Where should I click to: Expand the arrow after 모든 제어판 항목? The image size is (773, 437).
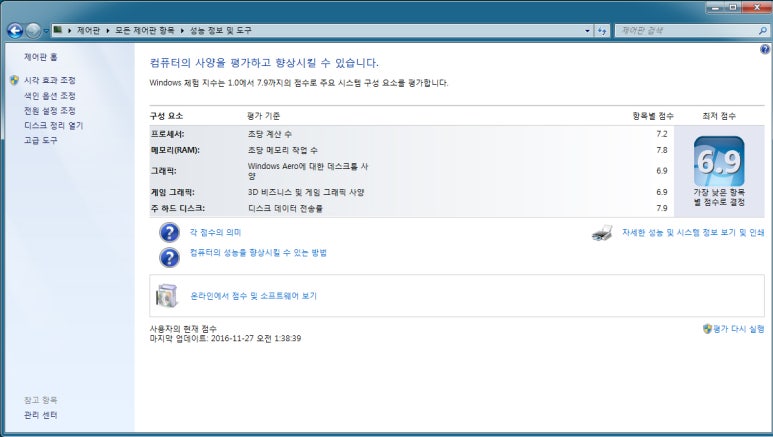182,31
